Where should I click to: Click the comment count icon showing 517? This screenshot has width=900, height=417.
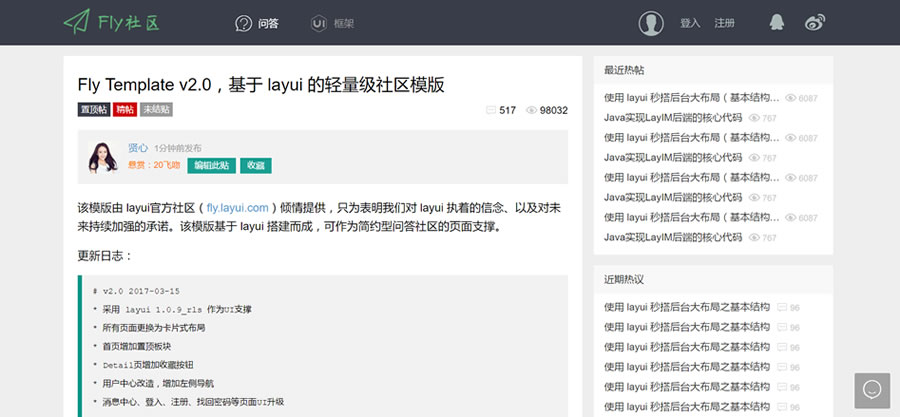pyautogui.click(x=490, y=110)
